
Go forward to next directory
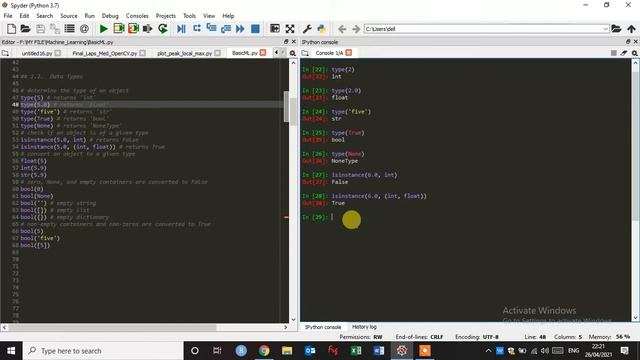356,29
